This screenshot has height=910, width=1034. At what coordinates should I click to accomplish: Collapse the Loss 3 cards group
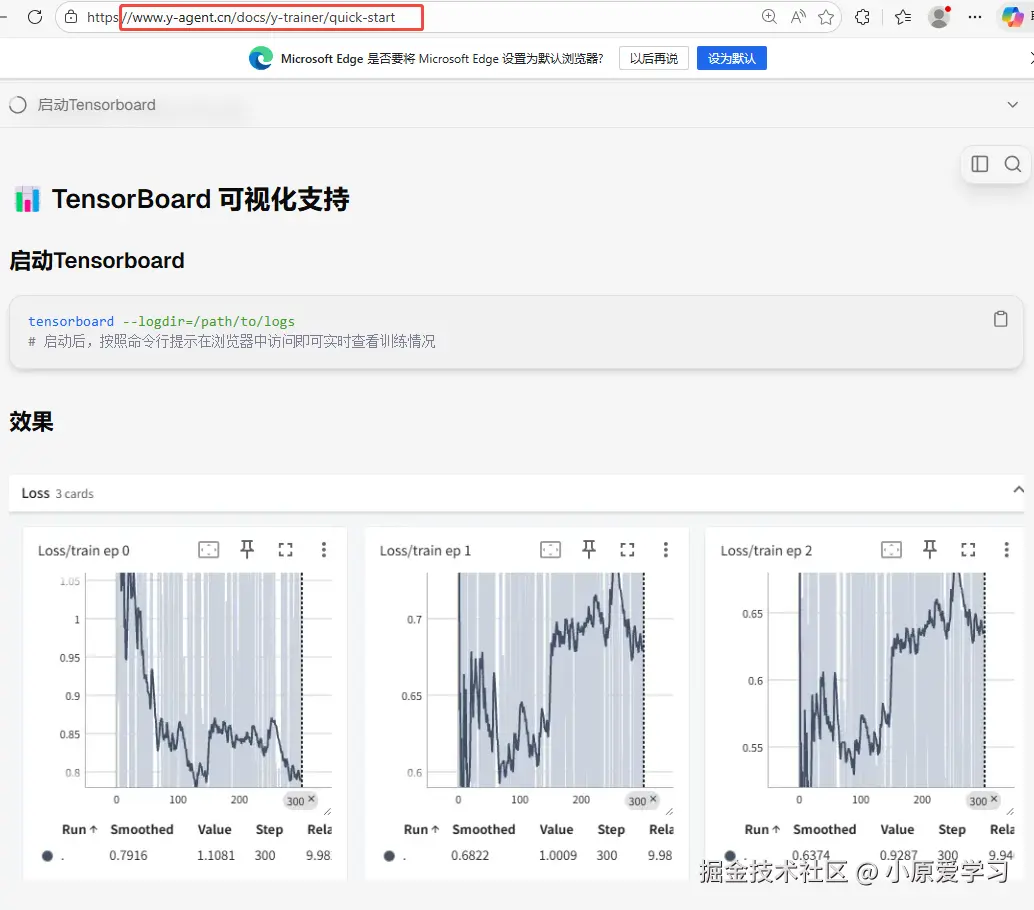[1019, 489]
